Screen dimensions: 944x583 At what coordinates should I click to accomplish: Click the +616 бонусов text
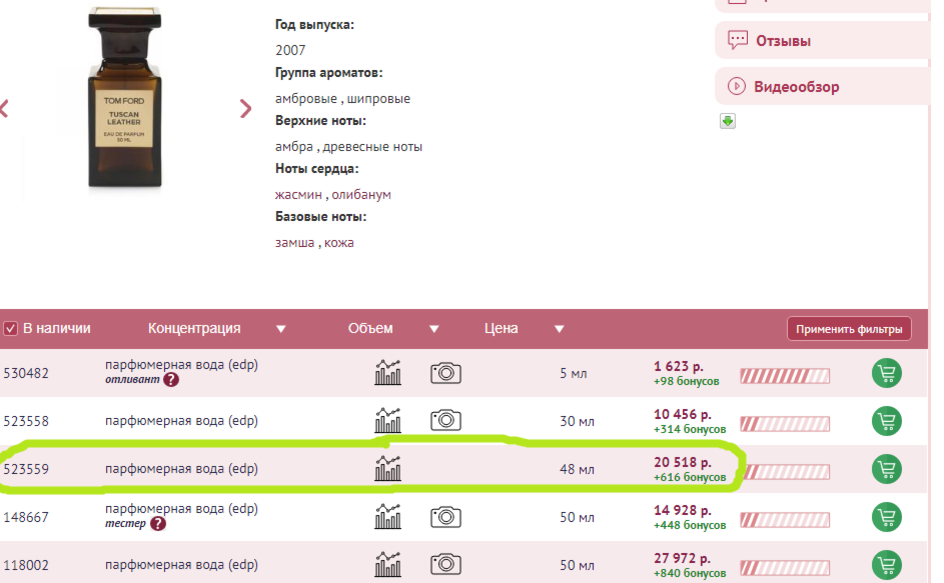pyautogui.click(x=690, y=477)
